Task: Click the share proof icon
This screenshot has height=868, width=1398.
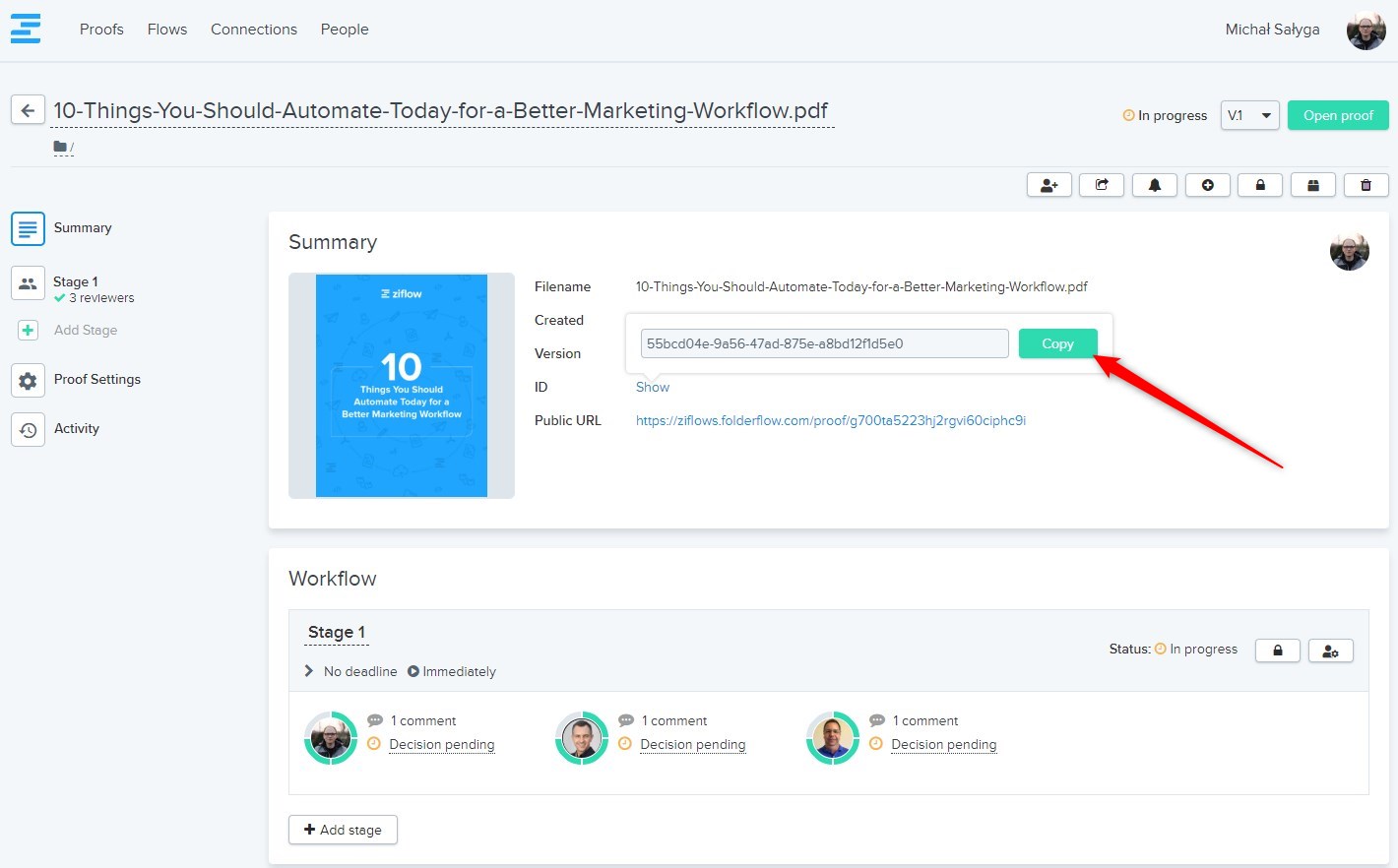Action: tap(1102, 185)
